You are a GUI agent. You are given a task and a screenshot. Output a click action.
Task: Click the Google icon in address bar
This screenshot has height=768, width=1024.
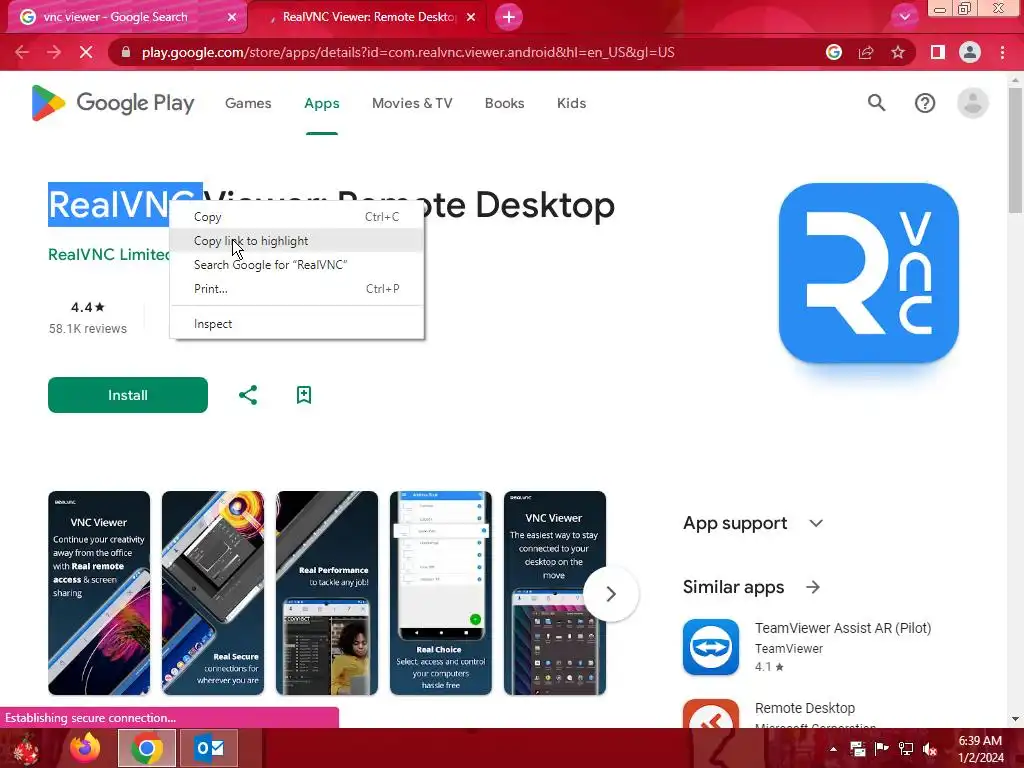(x=834, y=52)
